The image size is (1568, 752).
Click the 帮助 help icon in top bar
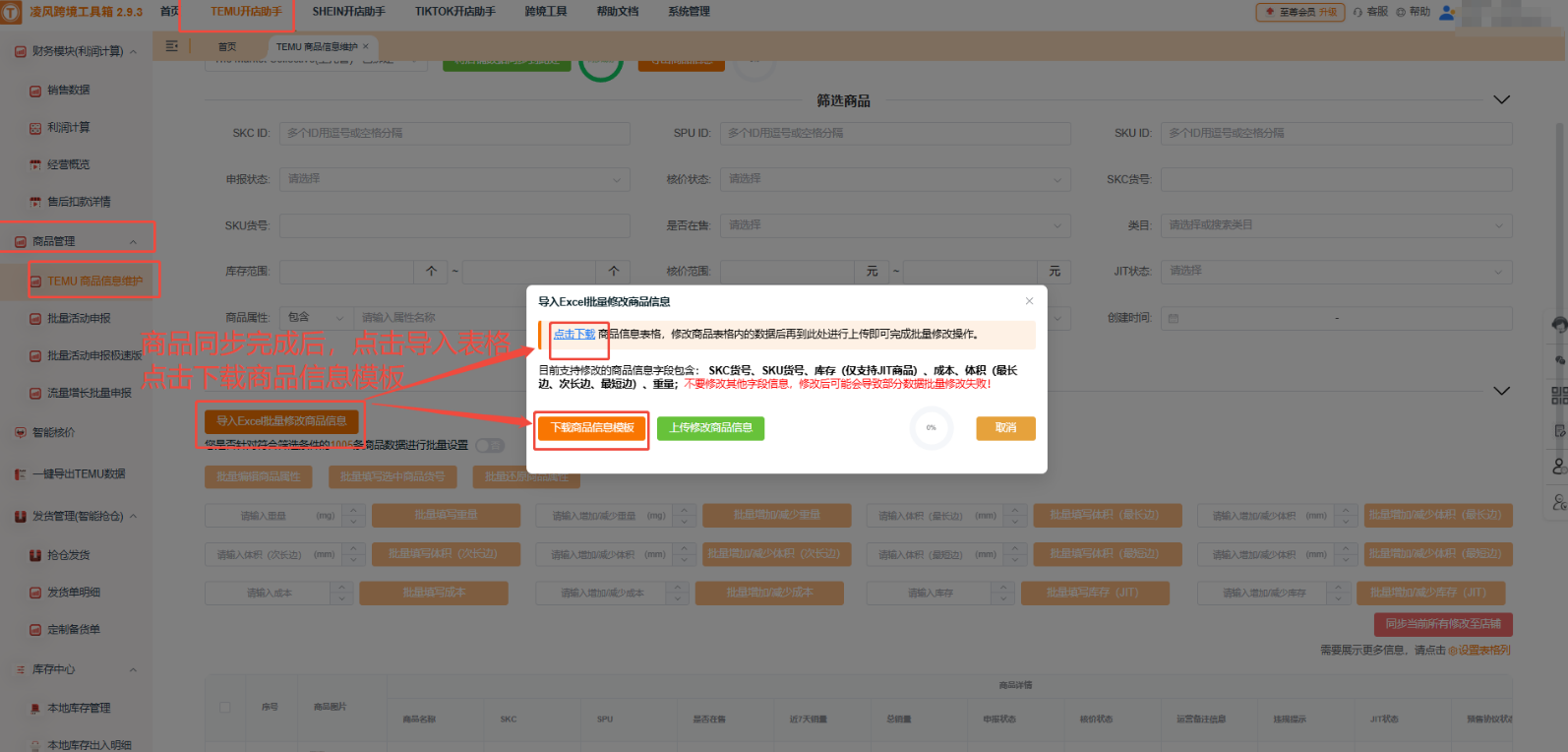point(1401,12)
